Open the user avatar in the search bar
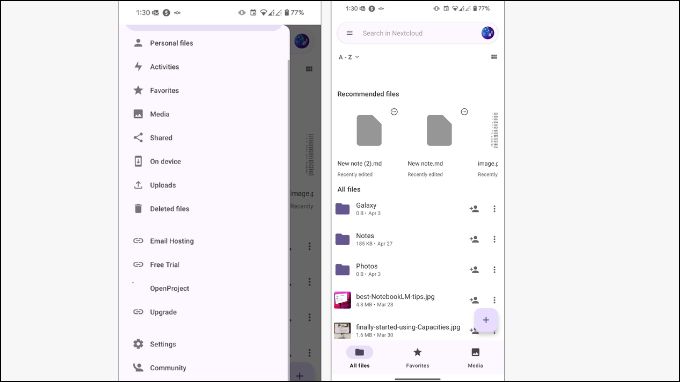This screenshot has width=680, height=382. [x=487, y=33]
